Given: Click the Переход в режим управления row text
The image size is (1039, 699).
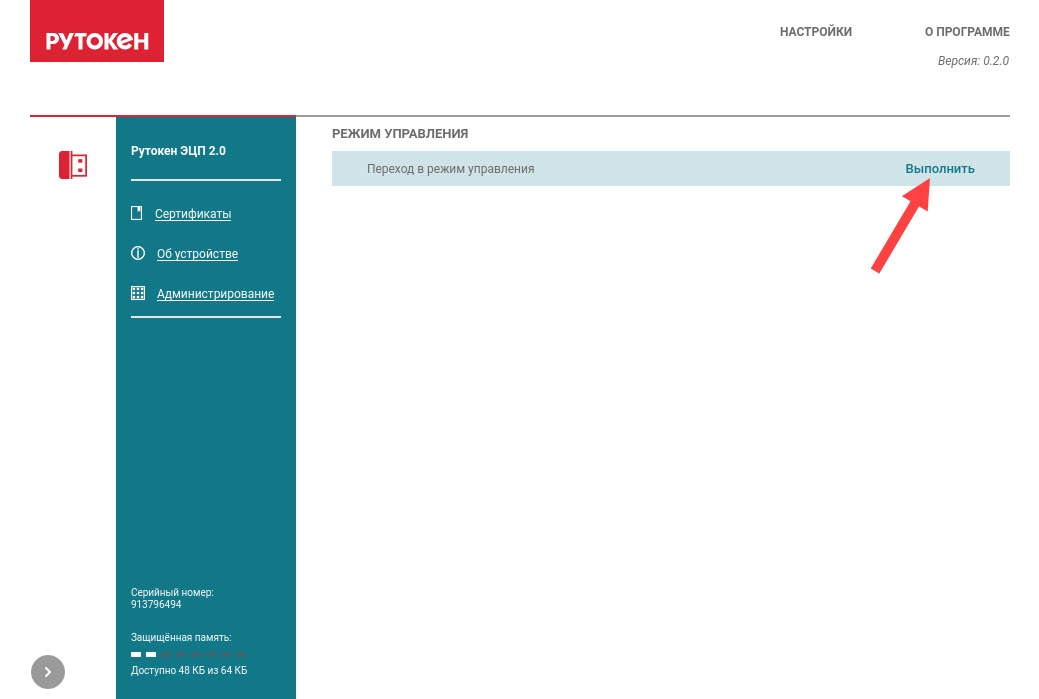Looking at the screenshot, I should [x=451, y=169].
